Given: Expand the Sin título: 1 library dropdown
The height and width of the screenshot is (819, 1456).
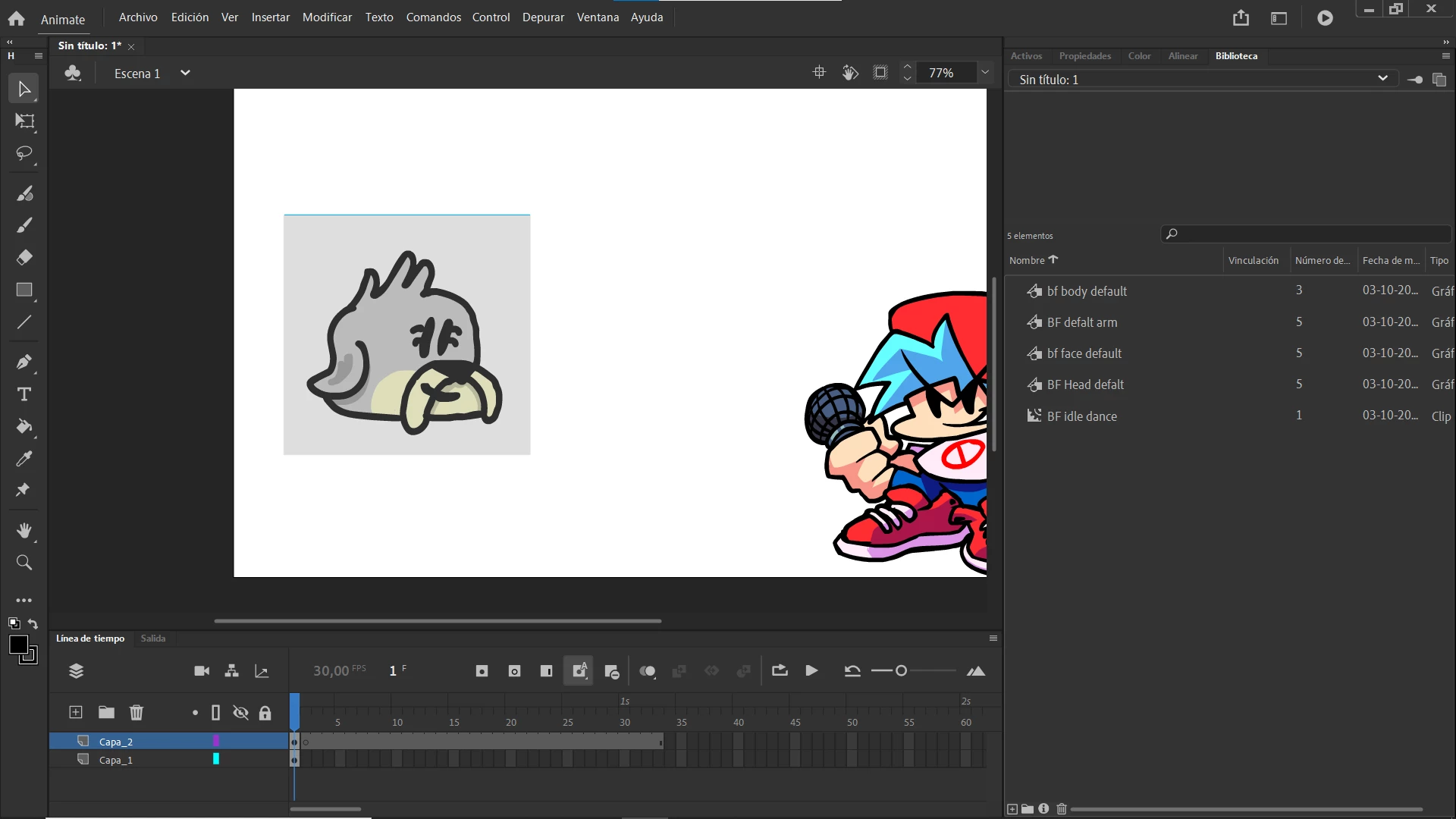Looking at the screenshot, I should (1382, 79).
